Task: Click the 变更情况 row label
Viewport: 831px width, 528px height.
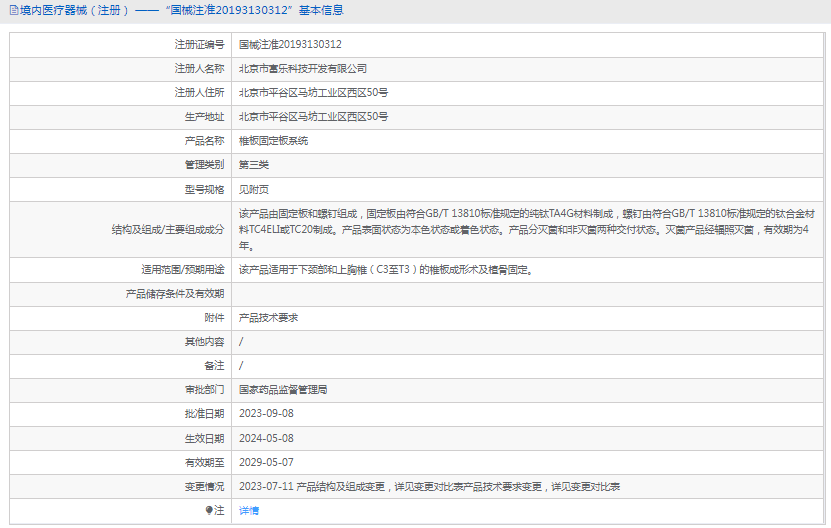Action: click(x=204, y=487)
